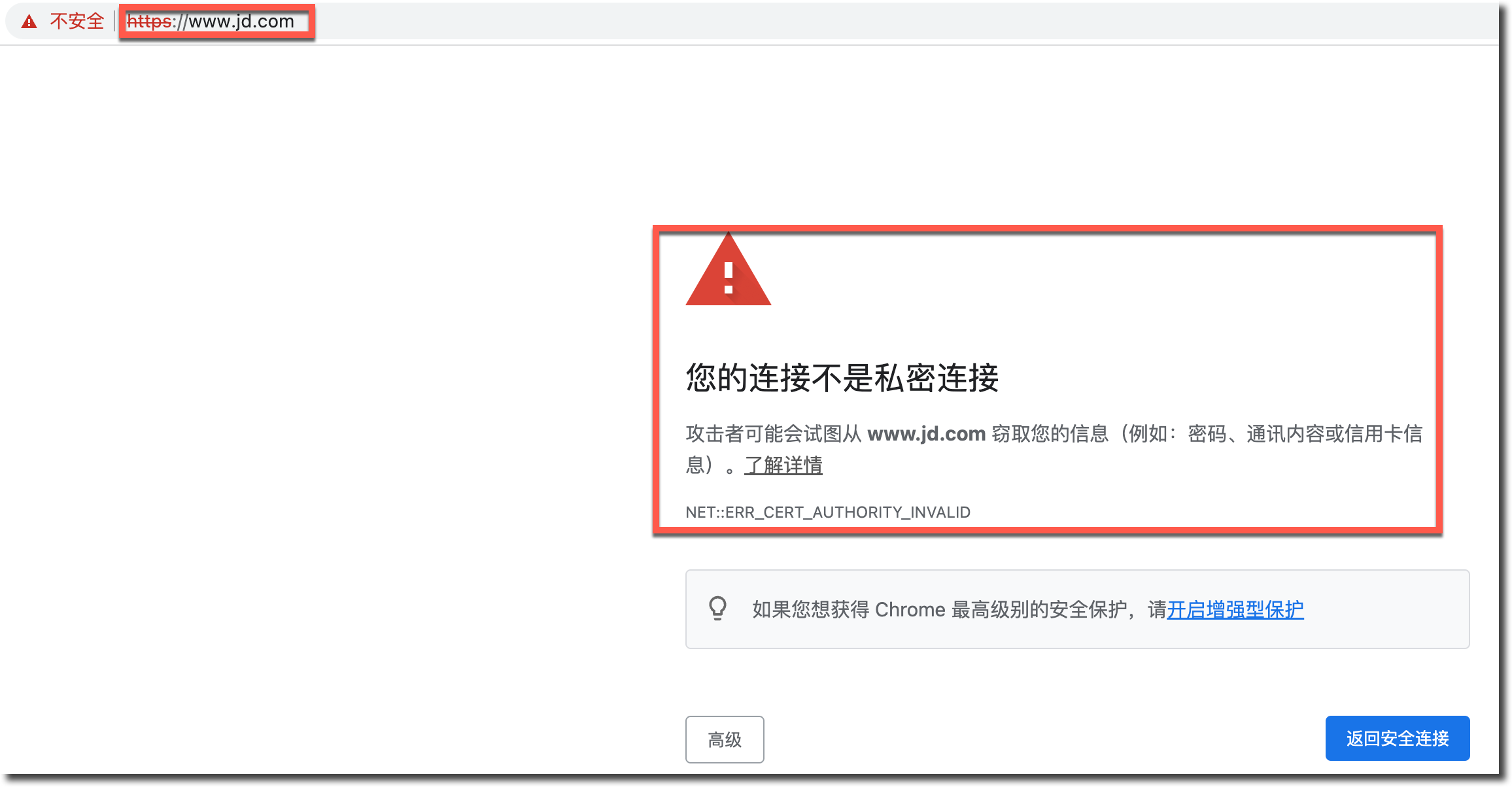The width and height of the screenshot is (1512, 787).
Task: Click the bold www.jd.com text in warning
Action: (926, 433)
